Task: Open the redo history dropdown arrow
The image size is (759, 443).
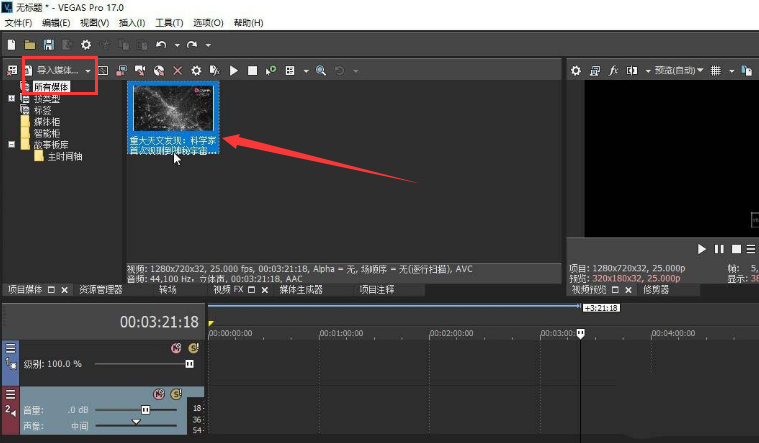Action: click(x=208, y=46)
